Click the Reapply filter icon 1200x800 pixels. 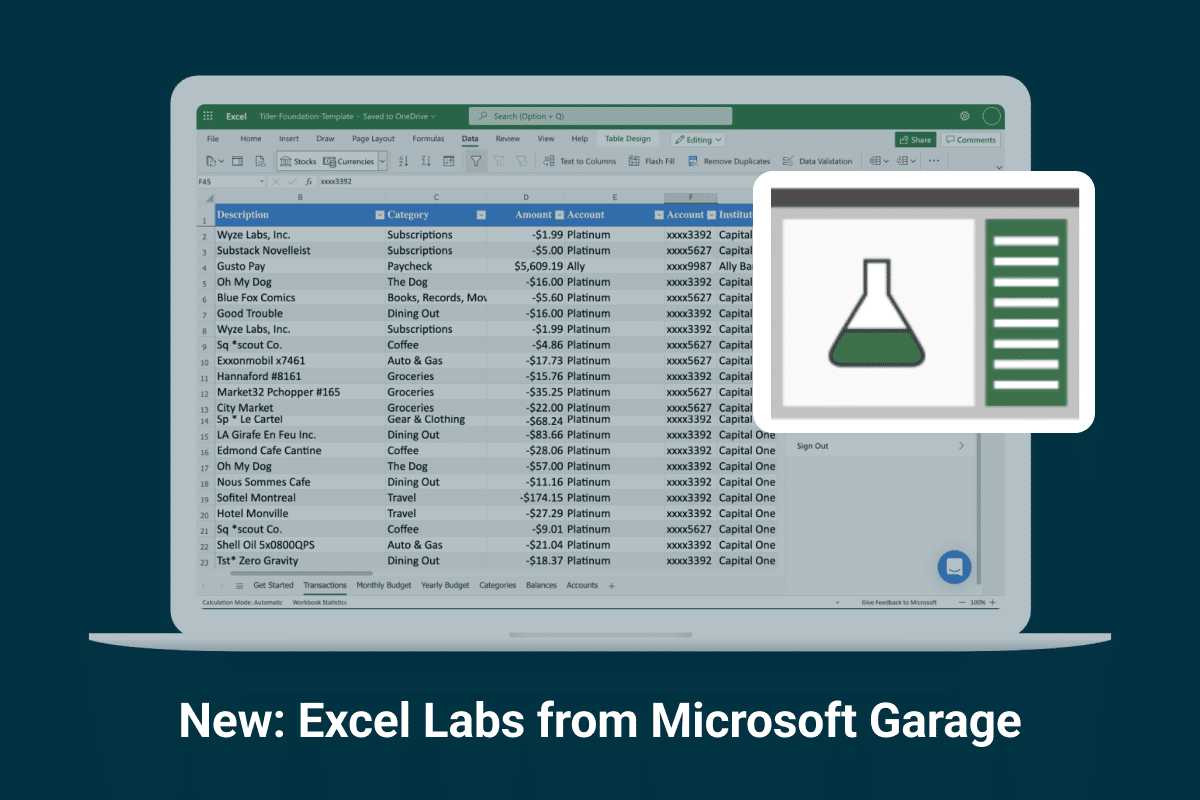click(x=520, y=161)
